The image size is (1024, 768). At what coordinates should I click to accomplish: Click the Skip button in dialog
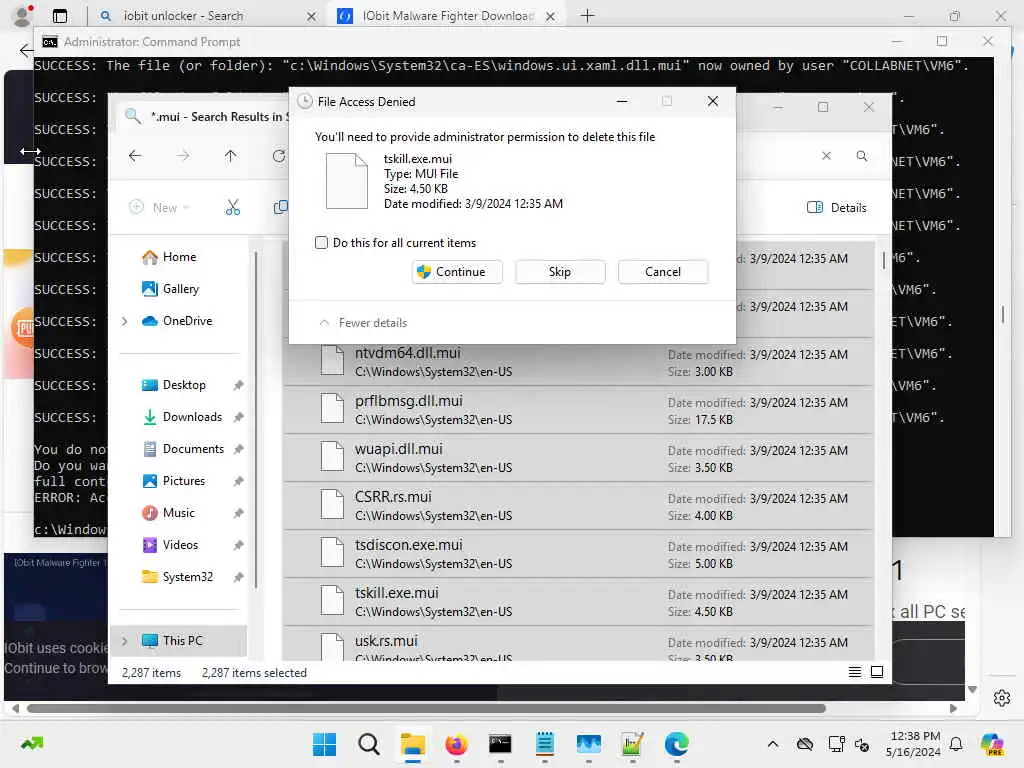560,272
